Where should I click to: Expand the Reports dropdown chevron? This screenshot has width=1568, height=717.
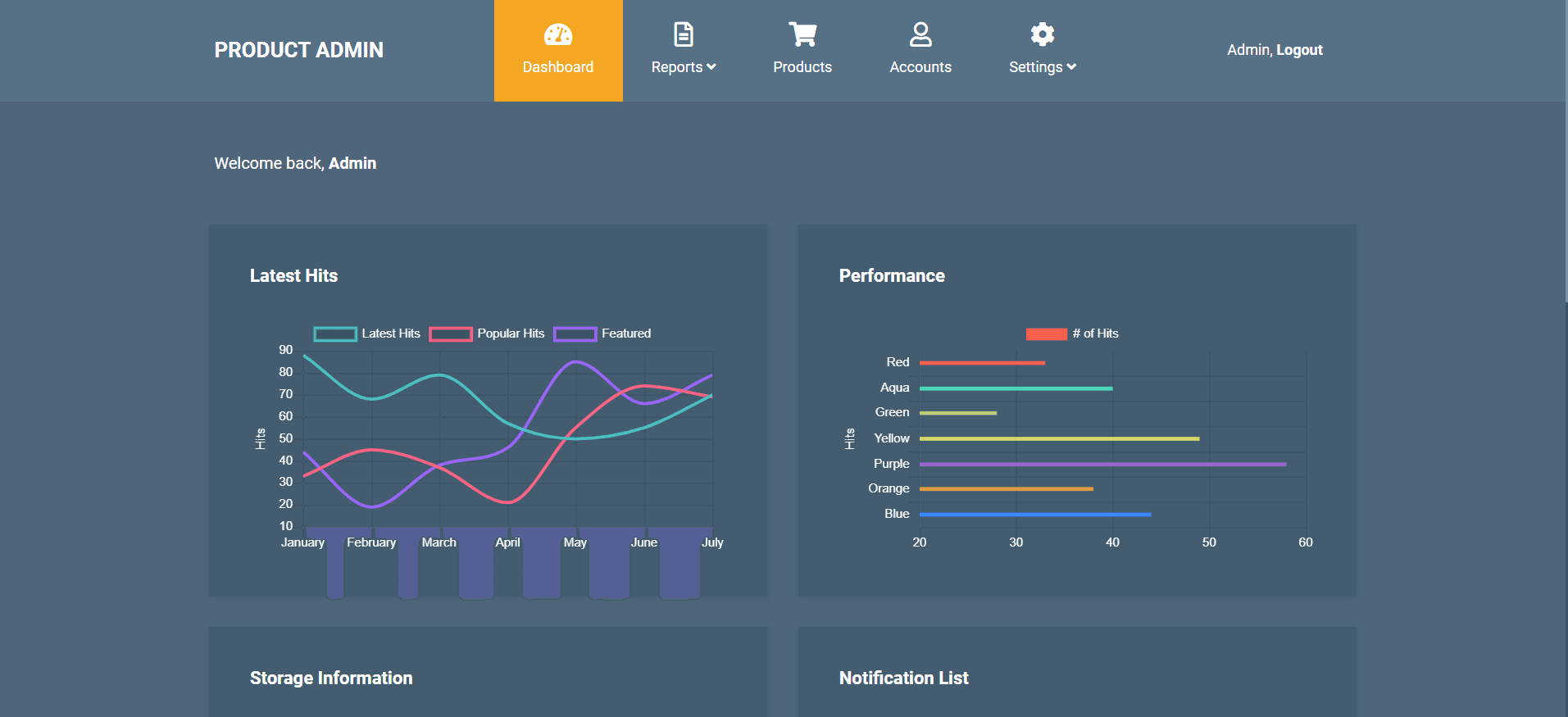point(711,67)
